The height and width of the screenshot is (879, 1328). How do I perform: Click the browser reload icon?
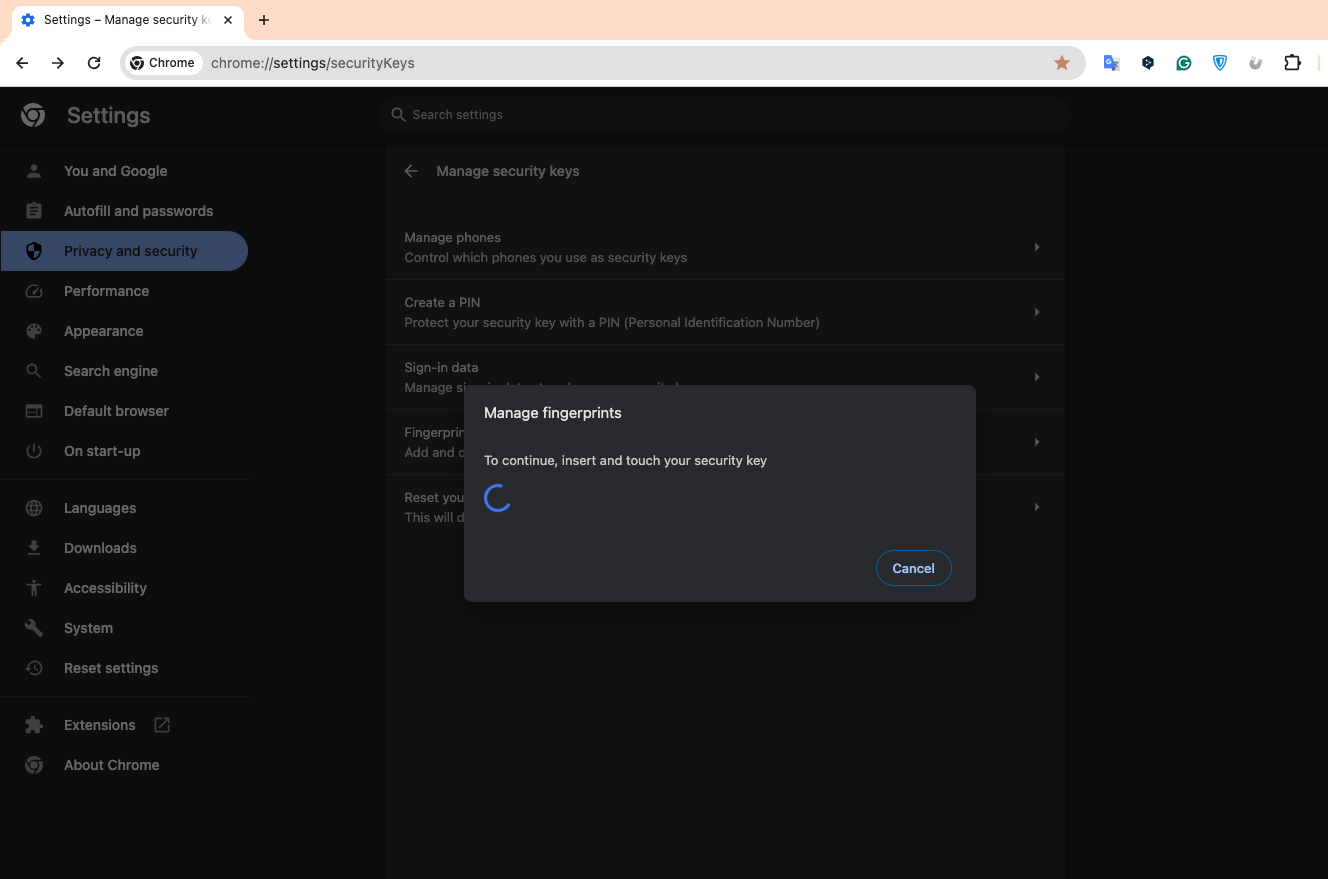(94, 63)
